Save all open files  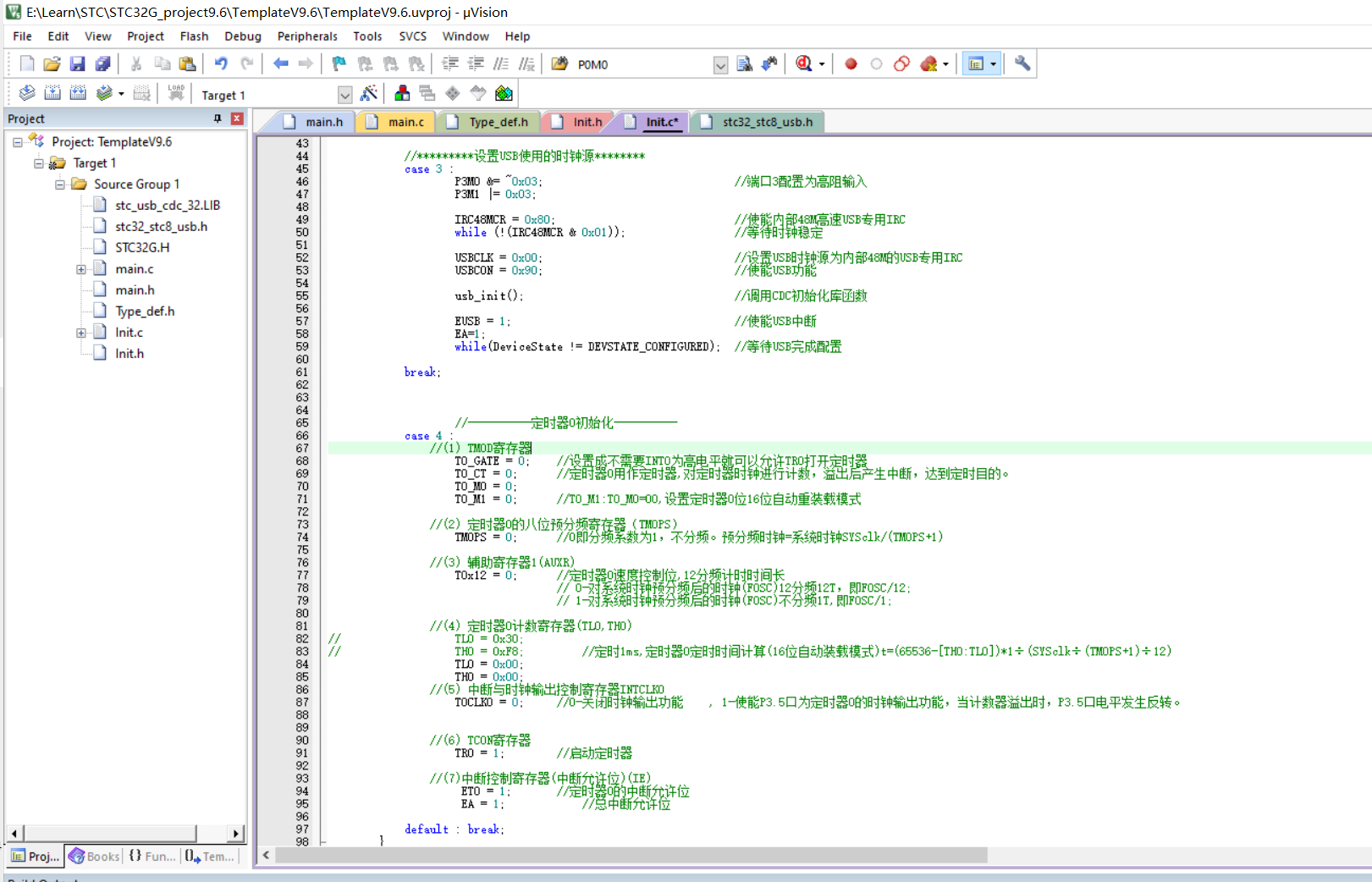pyautogui.click(x=102, y=63)
